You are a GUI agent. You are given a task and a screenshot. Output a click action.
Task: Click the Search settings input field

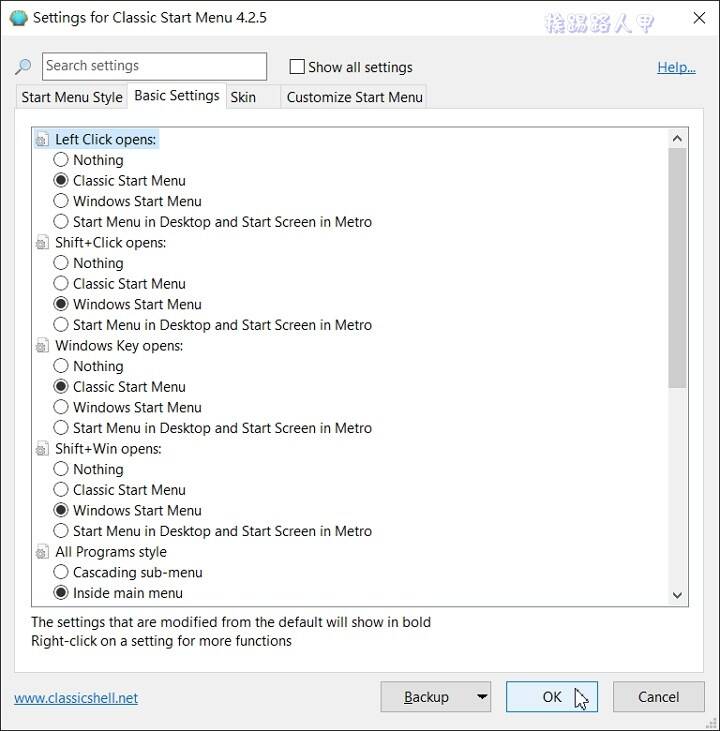coord(154,66)
